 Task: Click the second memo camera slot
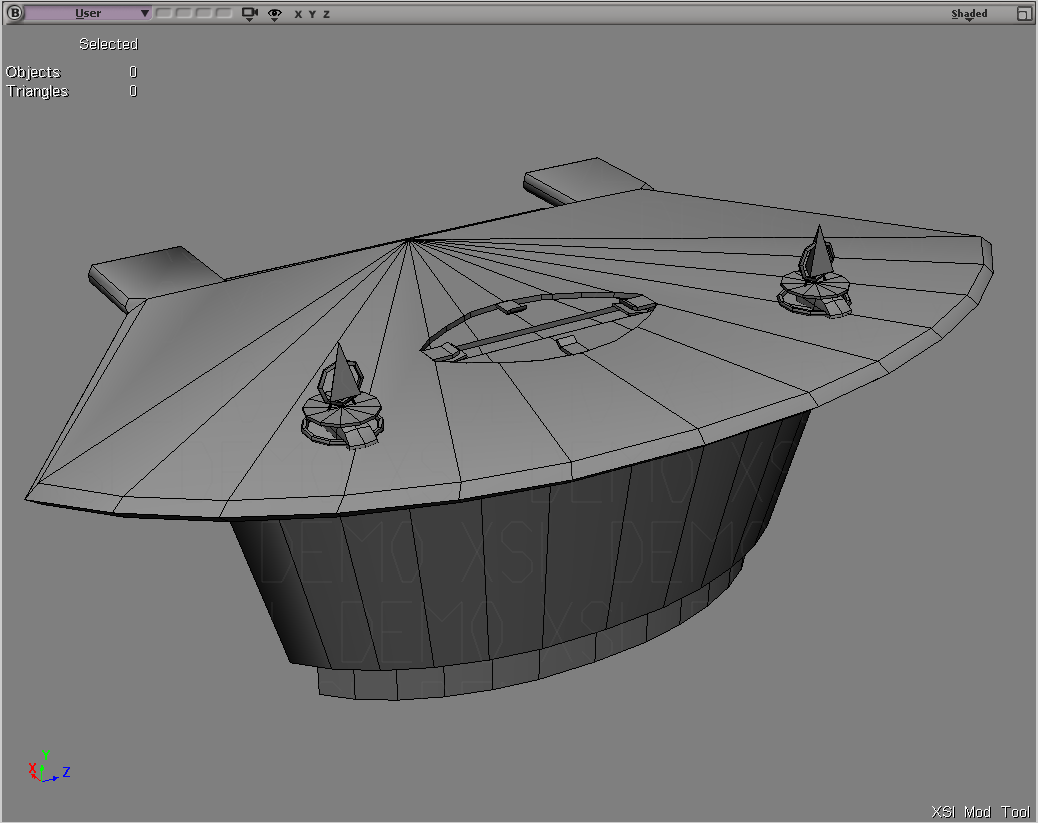click(184, 13)
